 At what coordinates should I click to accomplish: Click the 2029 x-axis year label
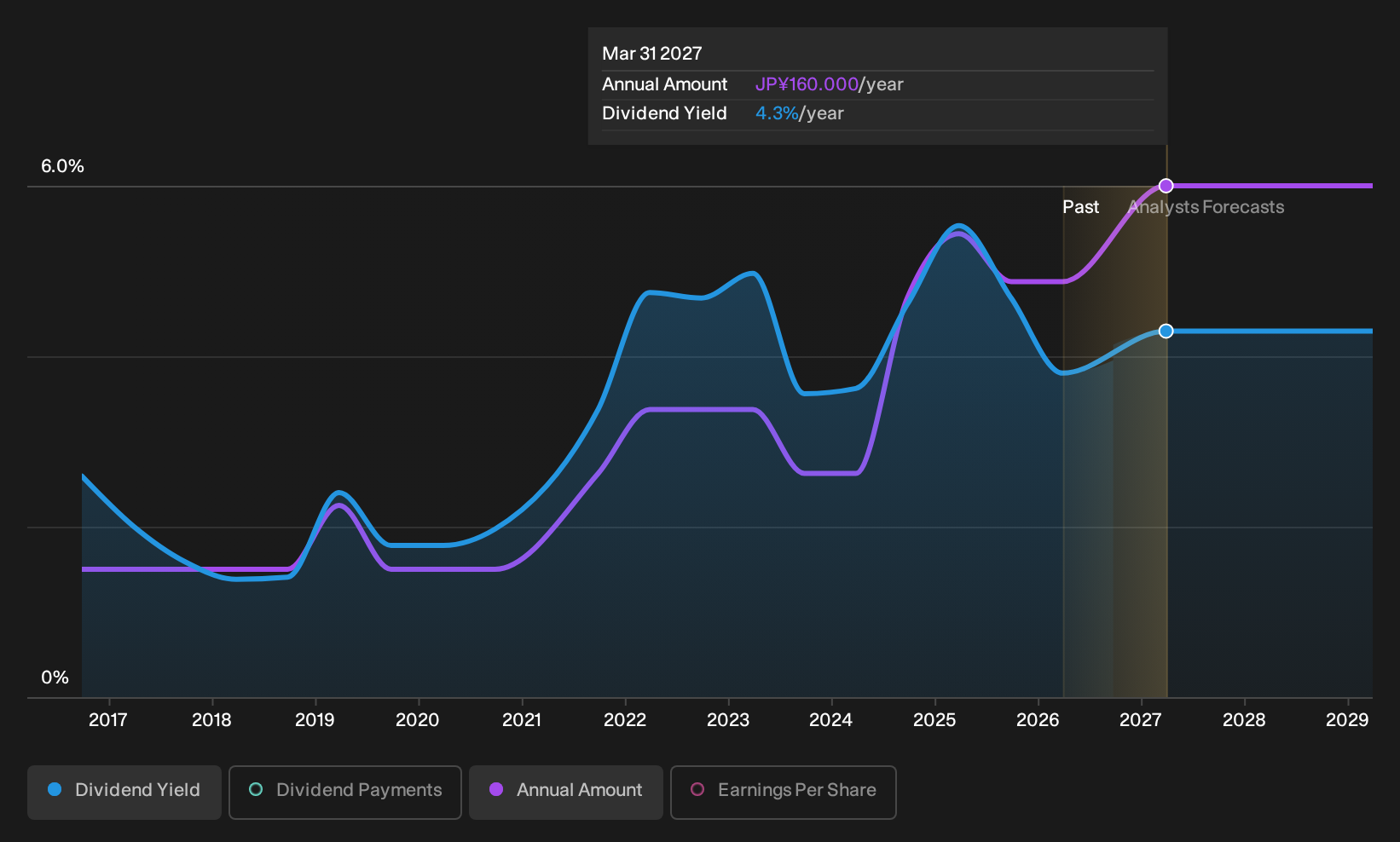(1347, 720)
